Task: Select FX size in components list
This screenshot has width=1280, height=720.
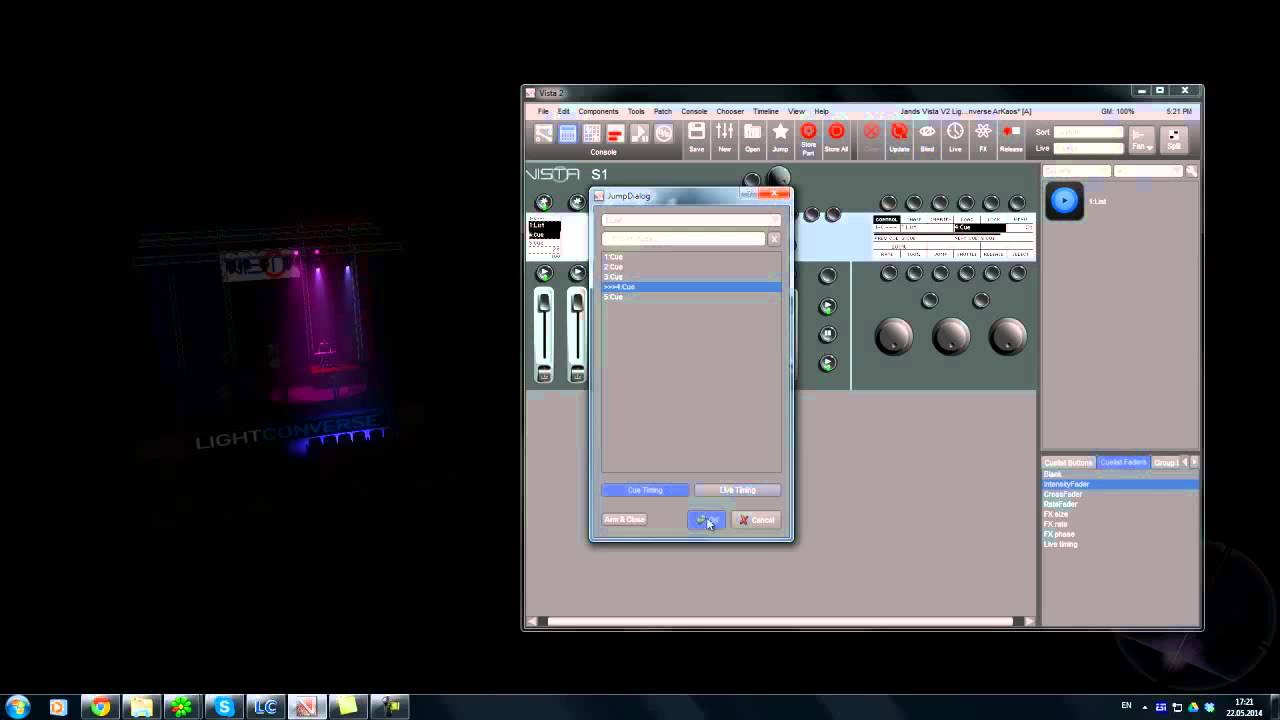Action: (x=1120, y=514)
